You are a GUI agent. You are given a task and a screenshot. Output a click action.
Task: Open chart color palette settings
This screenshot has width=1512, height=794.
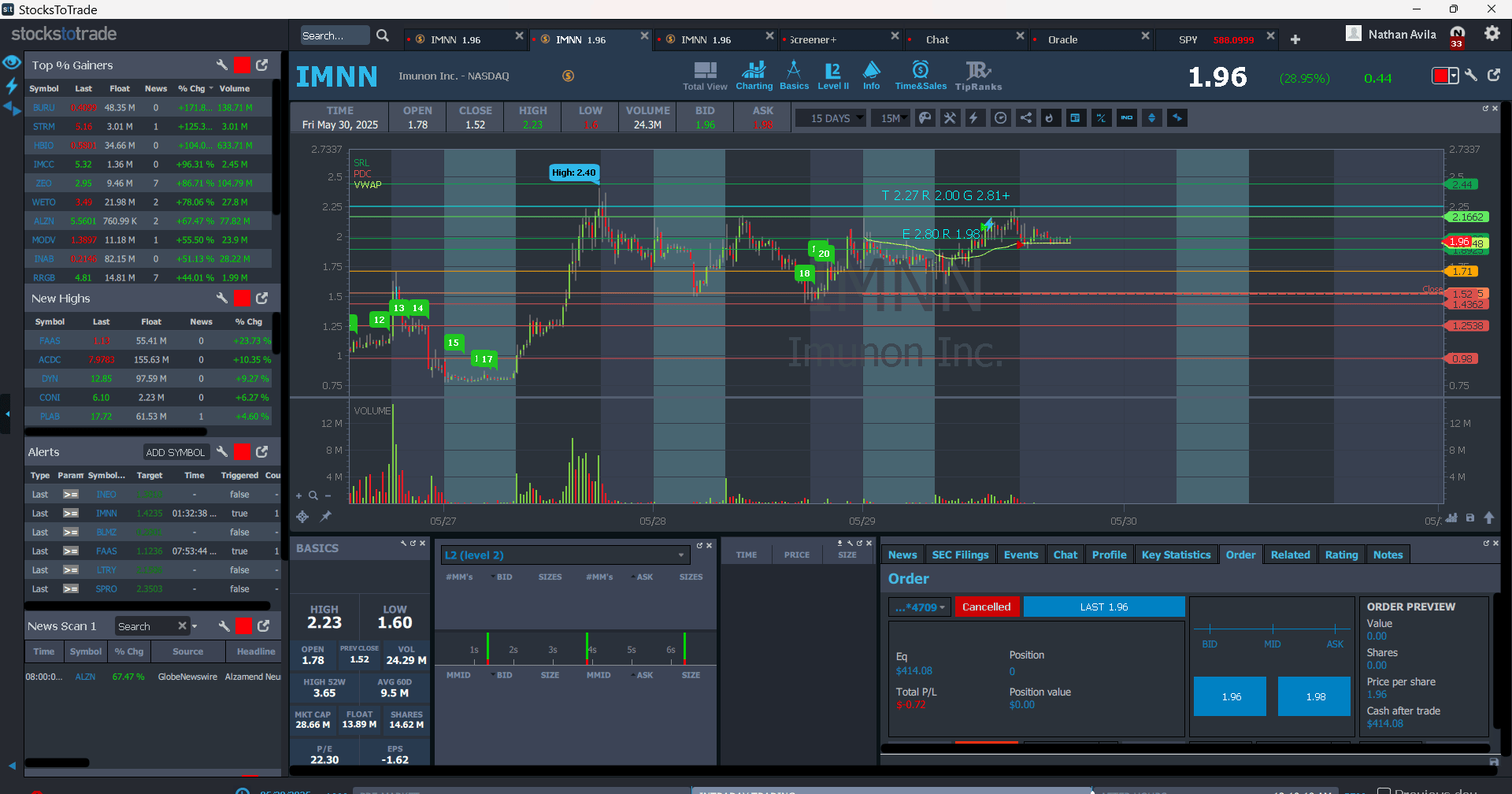(x=925, y=118)
